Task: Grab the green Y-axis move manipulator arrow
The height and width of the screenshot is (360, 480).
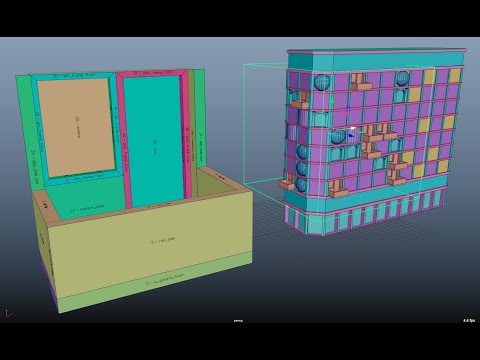Action: pos(332,100)
